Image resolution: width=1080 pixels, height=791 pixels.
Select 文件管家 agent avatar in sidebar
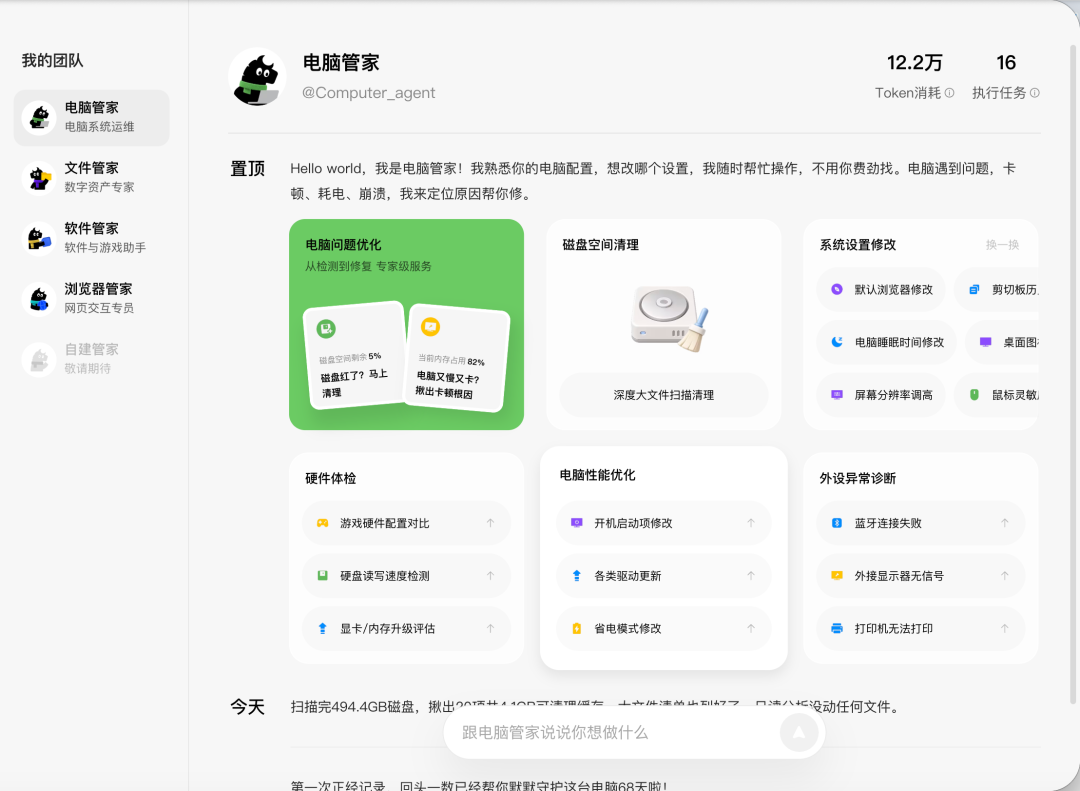point(39,178)
